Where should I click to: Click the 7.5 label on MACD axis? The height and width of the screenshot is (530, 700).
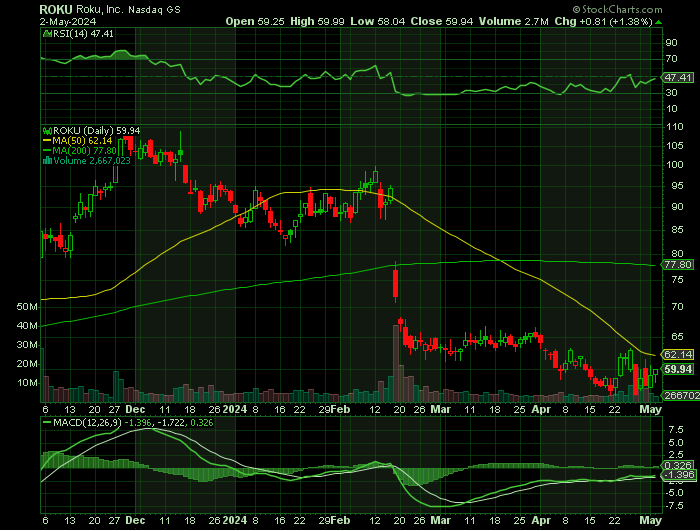pos(676,430)
